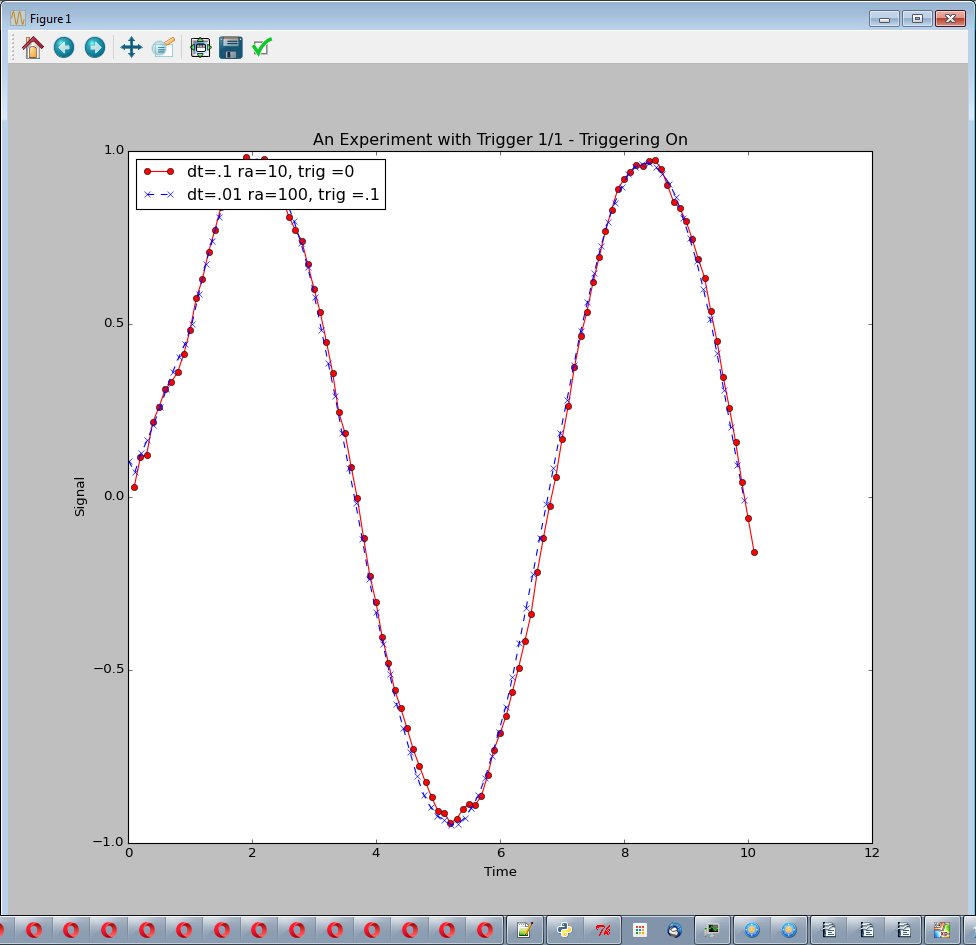The width and height of the screenshot is (976, 945).
Task: Click the y-axis tick label '−1.0'
Action: click(x=109, y=842)
